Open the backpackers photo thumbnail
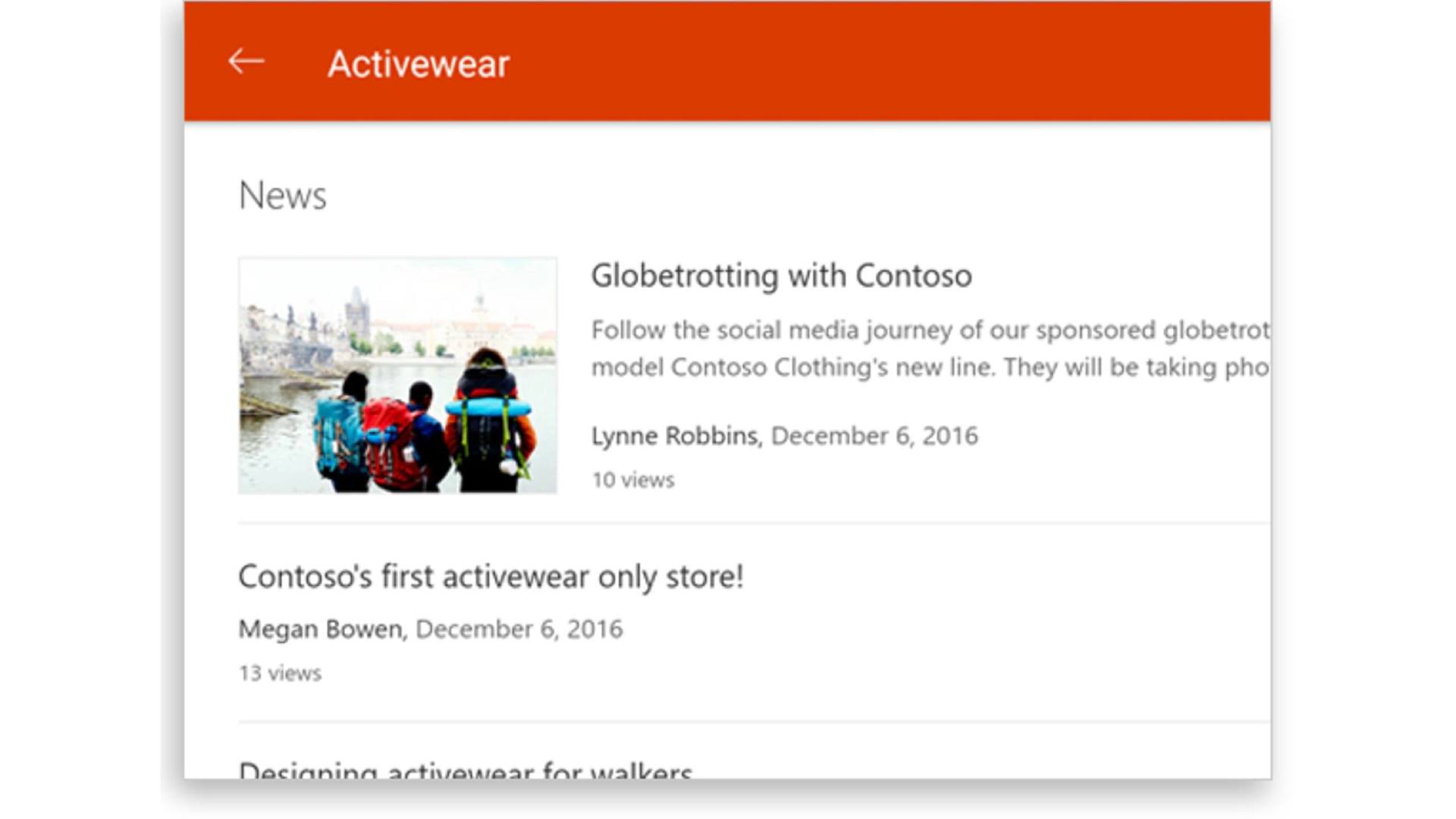The height and width of the screenshot is (819, 1456). 397,375
